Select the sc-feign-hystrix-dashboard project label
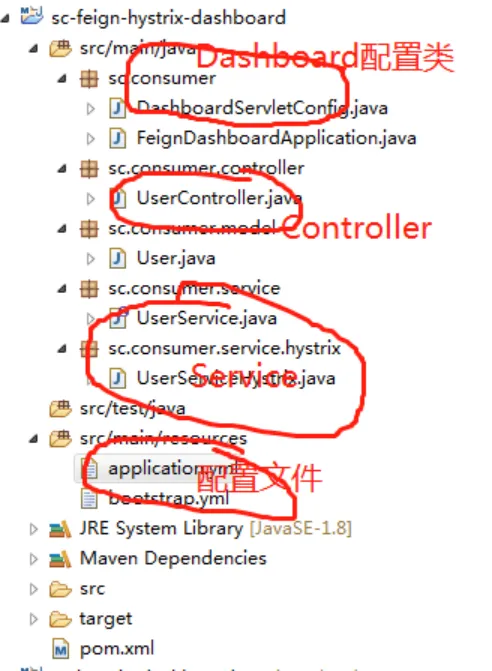 coord(168,18)
